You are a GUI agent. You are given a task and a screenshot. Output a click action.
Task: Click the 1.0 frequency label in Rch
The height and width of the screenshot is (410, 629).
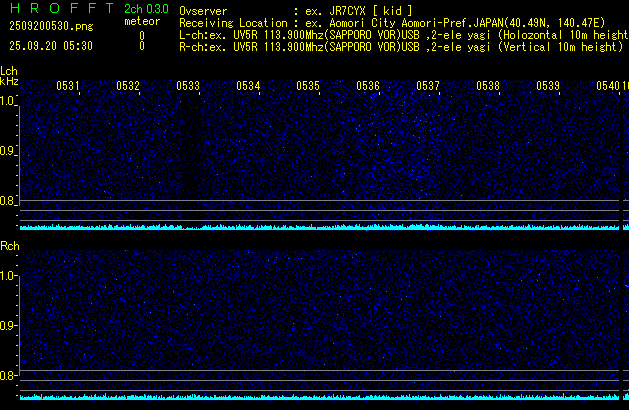(x=9, y=275)
